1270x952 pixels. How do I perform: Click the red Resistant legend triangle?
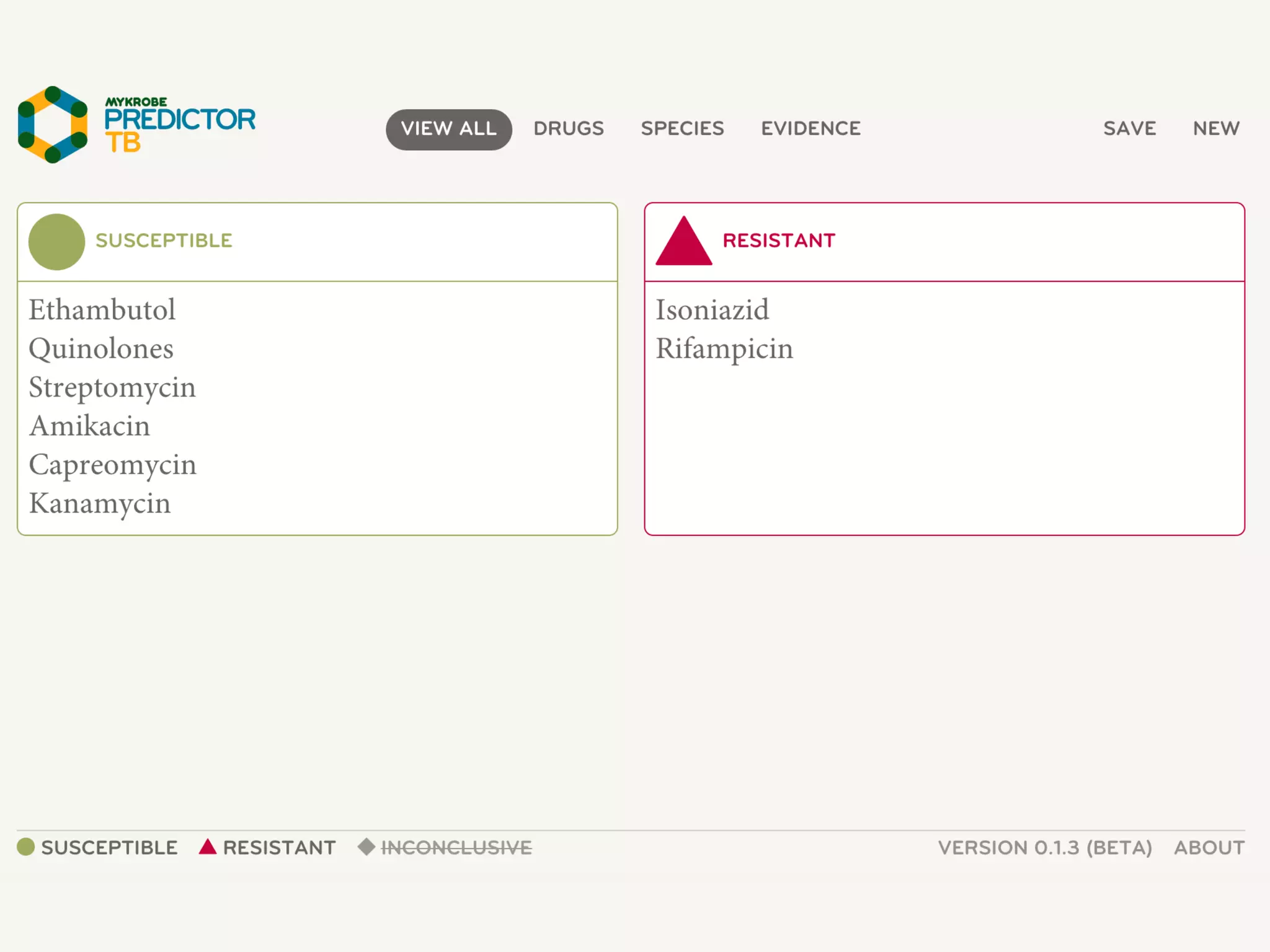(208, 847)
